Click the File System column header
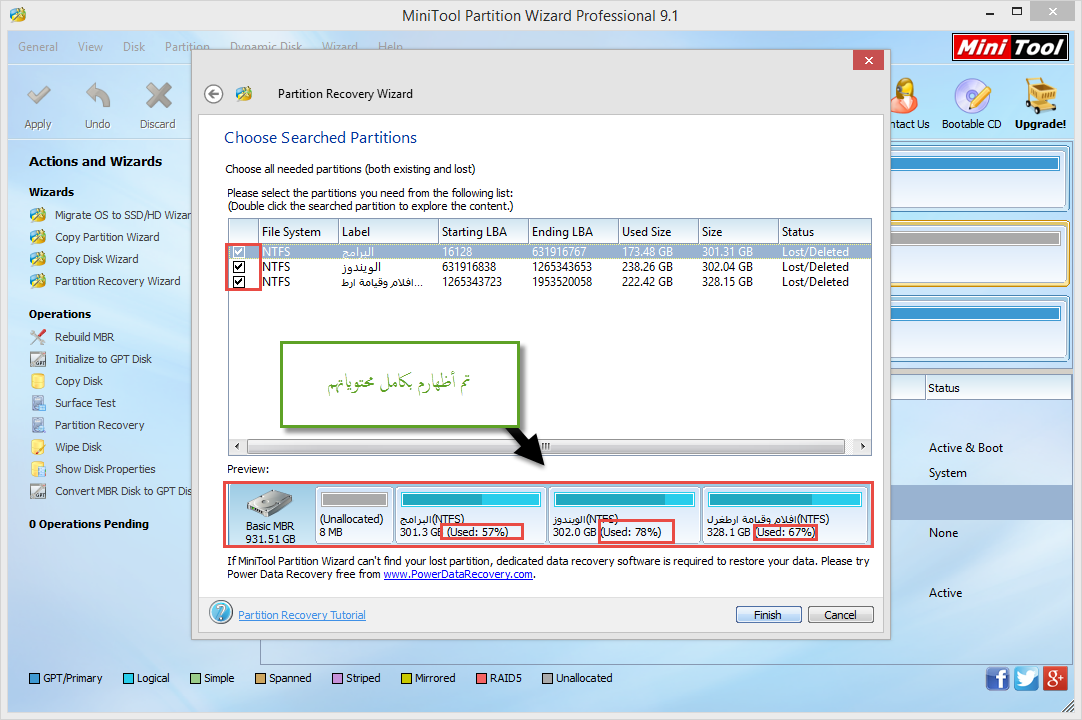This screenshot has width=1082, height=720. (x=298, y=232)
